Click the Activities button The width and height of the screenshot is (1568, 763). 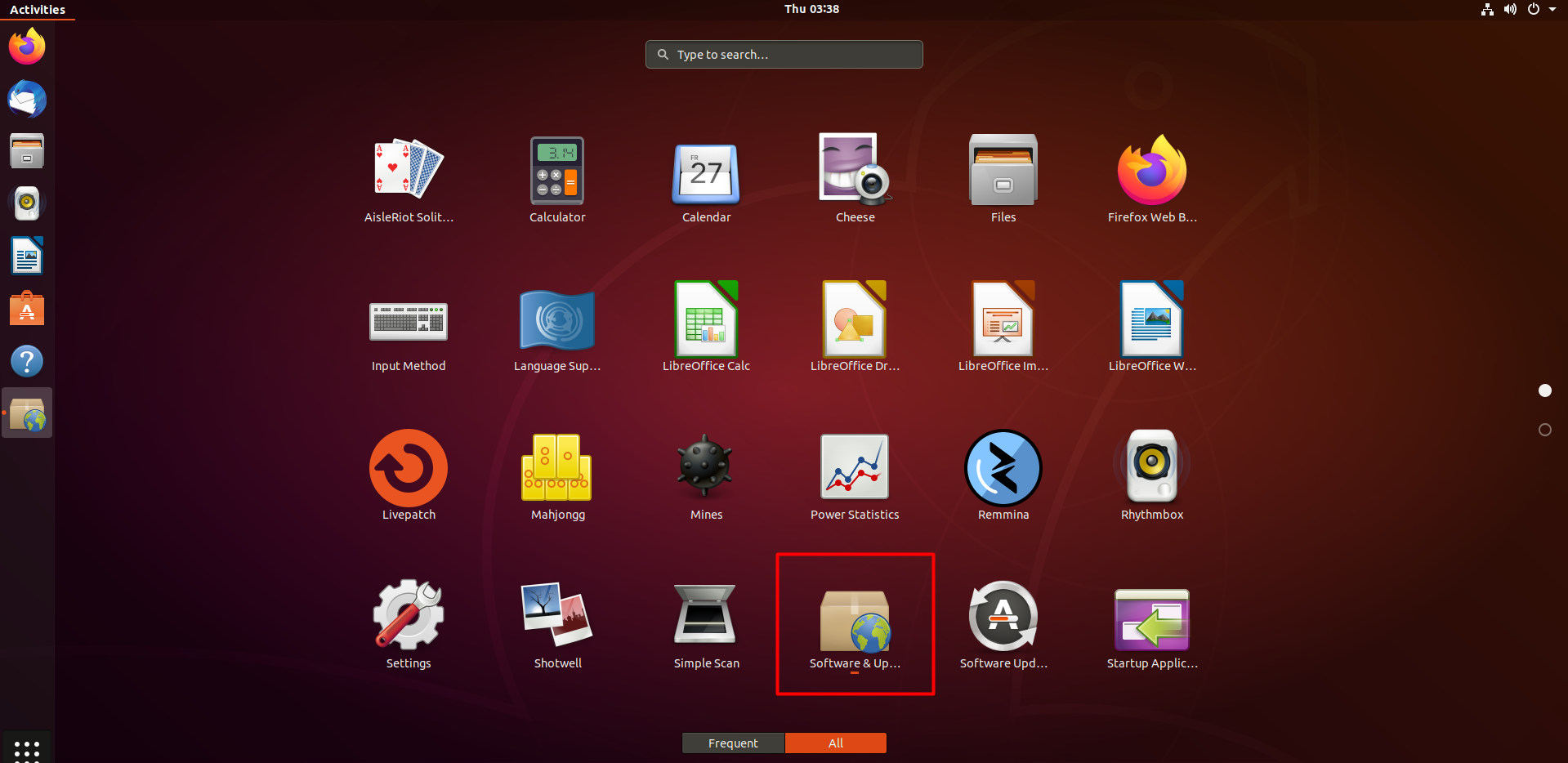(x=38, y=10)
